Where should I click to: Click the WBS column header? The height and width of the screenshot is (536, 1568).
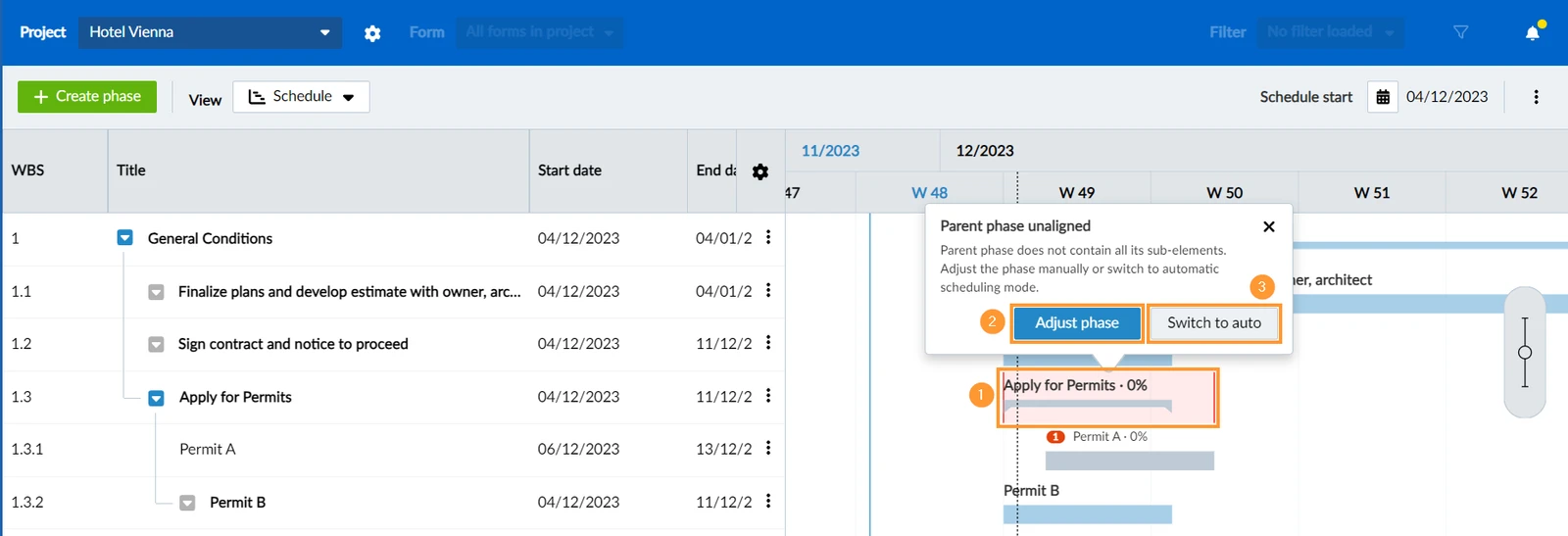pyautogui.click(x=27, y=171)
